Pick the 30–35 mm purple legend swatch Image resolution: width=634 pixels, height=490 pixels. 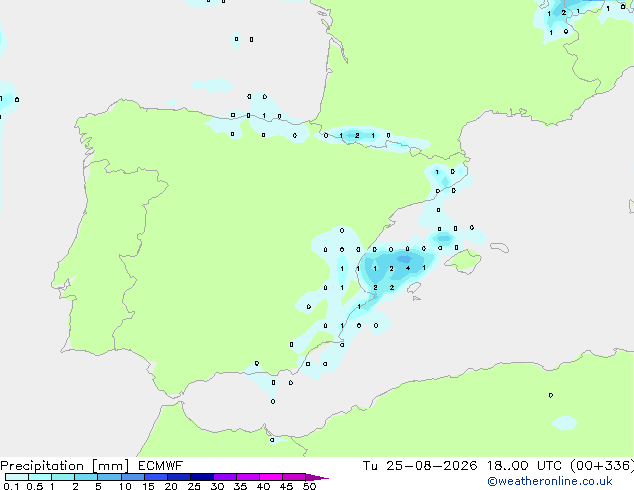coord(225,477)
